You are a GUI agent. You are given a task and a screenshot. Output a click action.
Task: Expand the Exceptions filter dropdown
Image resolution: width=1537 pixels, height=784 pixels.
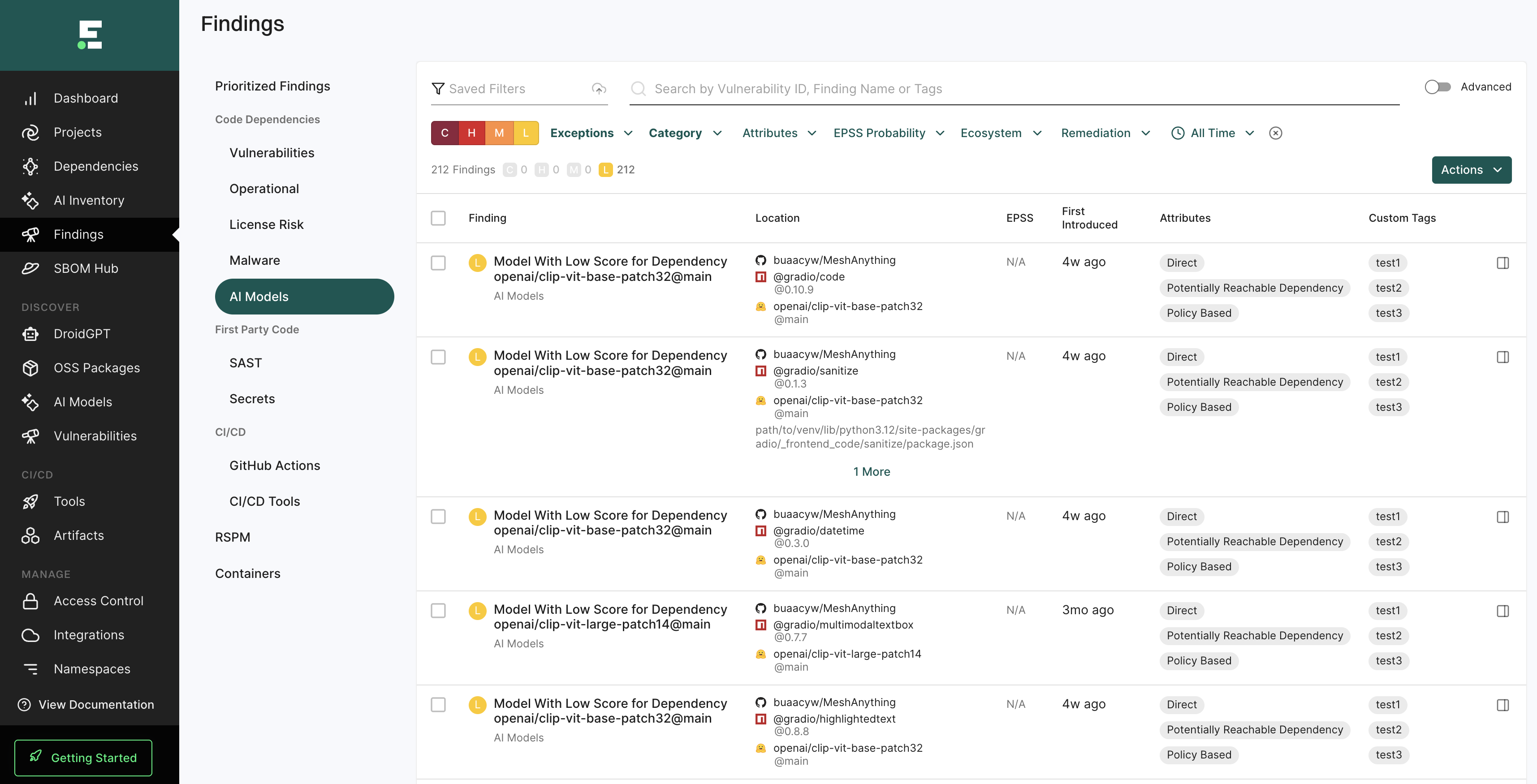tap(591, 133)
